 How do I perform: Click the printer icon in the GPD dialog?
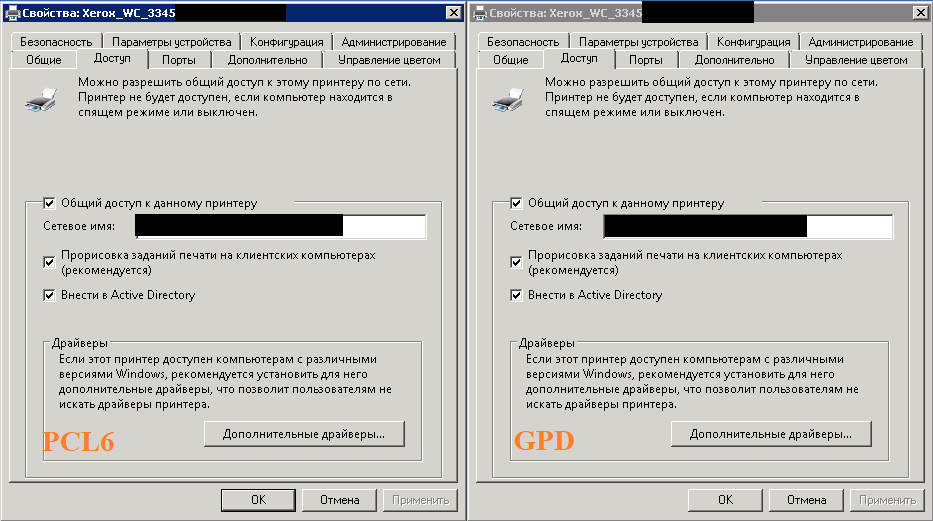(507, 99)
